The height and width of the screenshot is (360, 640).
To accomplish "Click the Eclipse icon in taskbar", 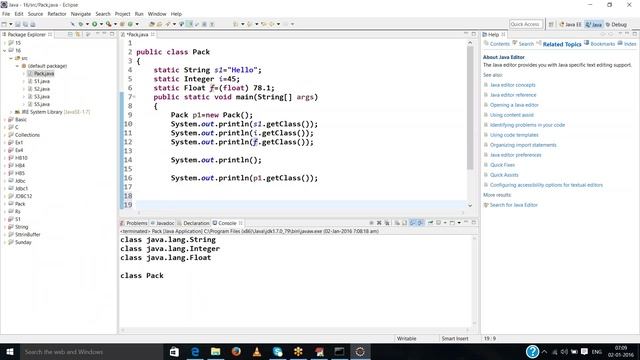I will coord(360,351).
